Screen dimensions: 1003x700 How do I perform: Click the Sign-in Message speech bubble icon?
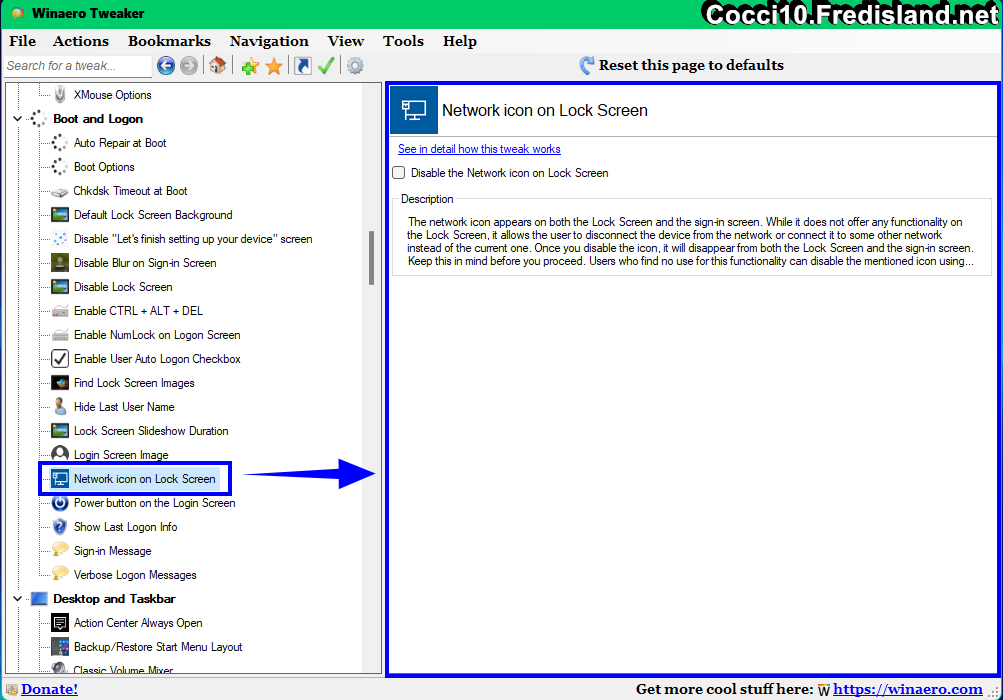pos(59,550)
